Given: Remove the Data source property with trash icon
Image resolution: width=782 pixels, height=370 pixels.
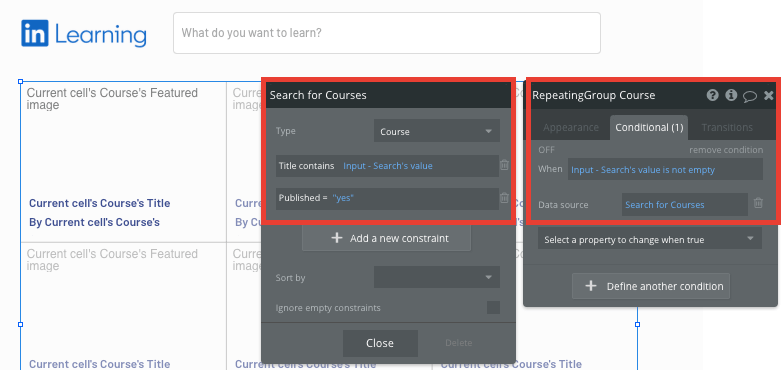Looking at the screenshot, I should coord(758,203).
